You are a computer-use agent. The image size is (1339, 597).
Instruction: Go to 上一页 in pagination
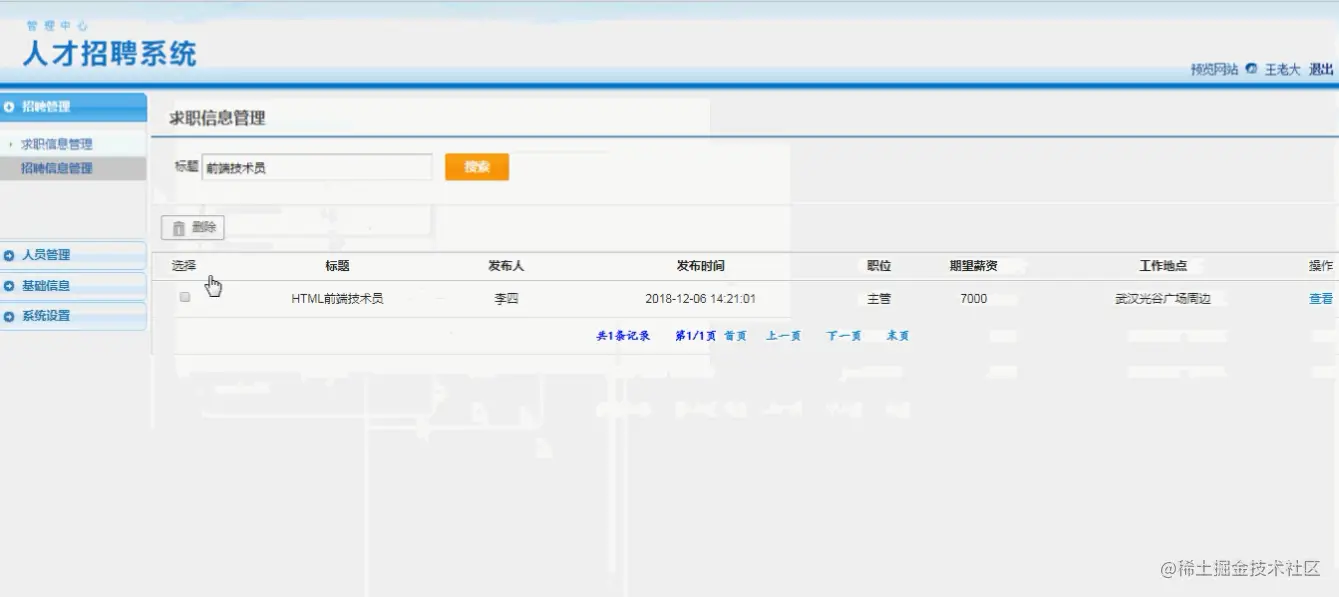tap(783, 336)
